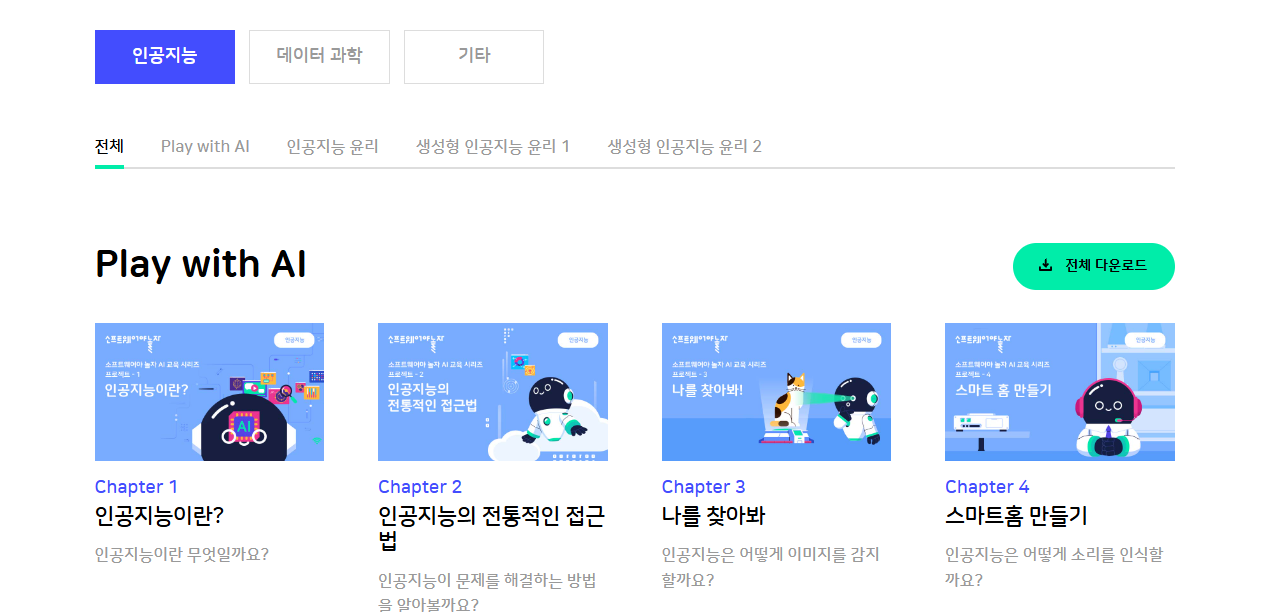Open the Chapter 3 나를 찾아봐 cat thumbnail
Image resolution: width=1265 pixels, height=612 pixels.
tap(776, 392)
